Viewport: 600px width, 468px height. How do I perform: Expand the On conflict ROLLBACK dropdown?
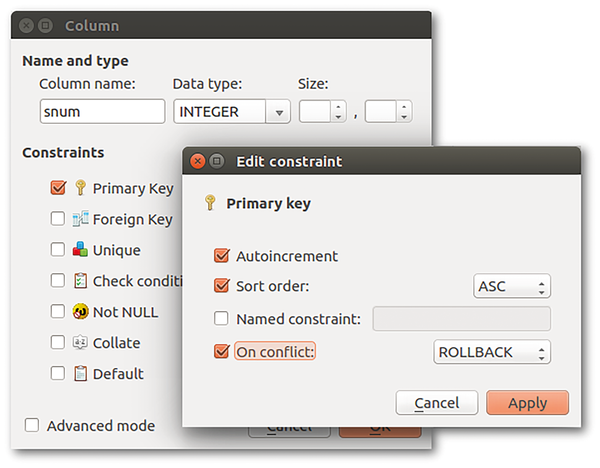492,352
